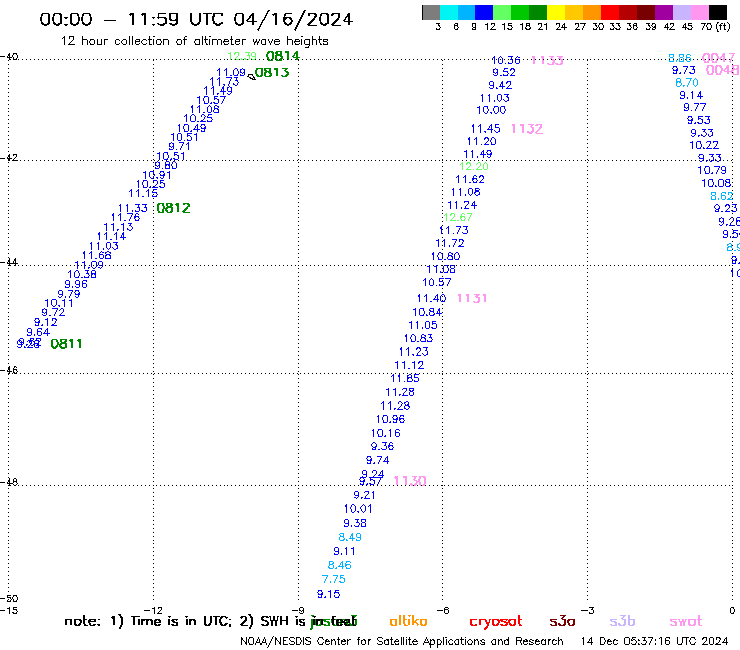This screenshot has height=650, width=740.
Task: Select the light blue 8.70 reading
Action: tap(687, 83)
